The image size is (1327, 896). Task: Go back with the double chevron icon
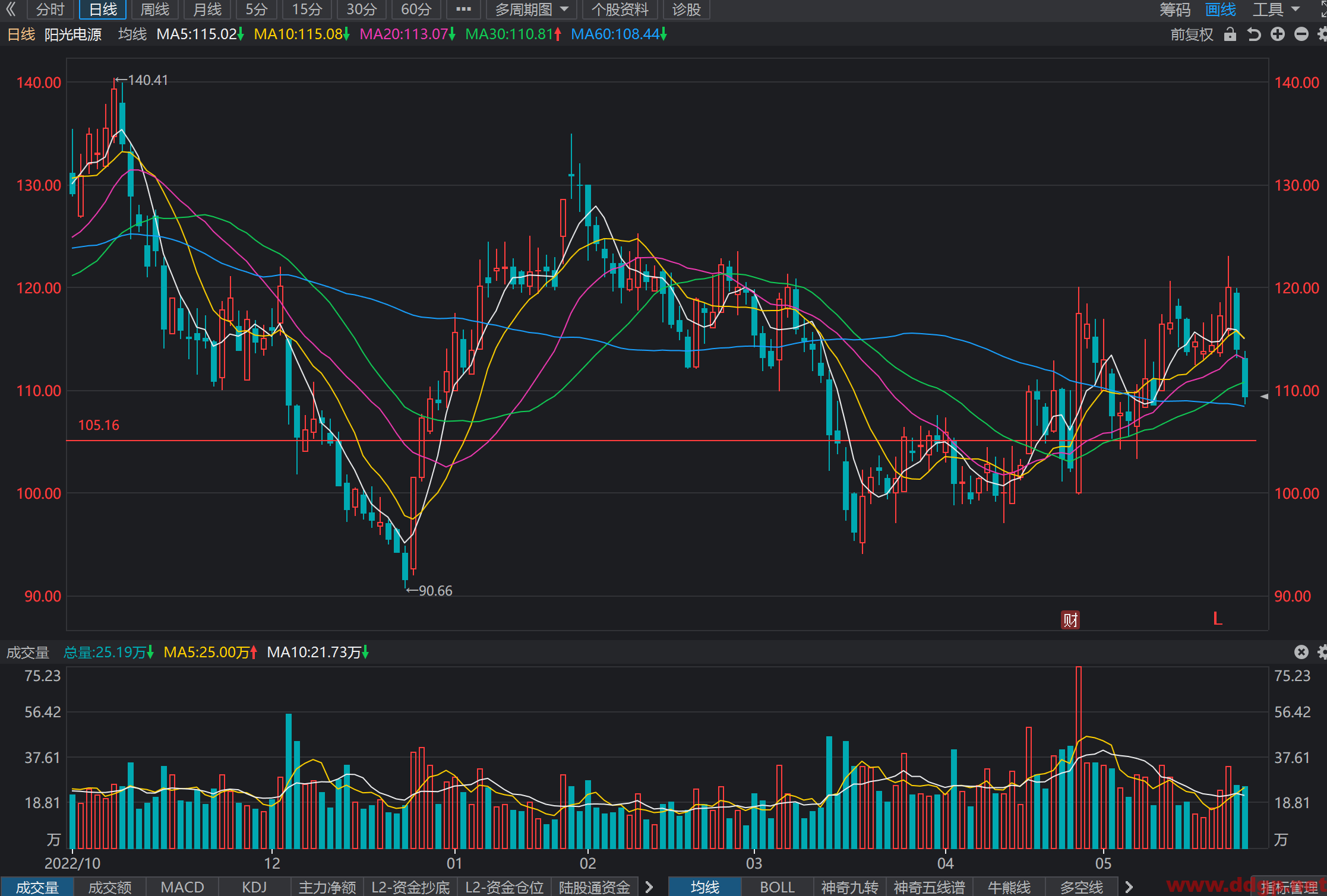tap(11, 10)
